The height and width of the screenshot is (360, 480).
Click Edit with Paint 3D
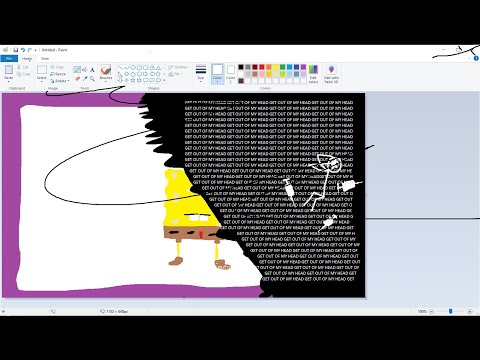(331, 73)
